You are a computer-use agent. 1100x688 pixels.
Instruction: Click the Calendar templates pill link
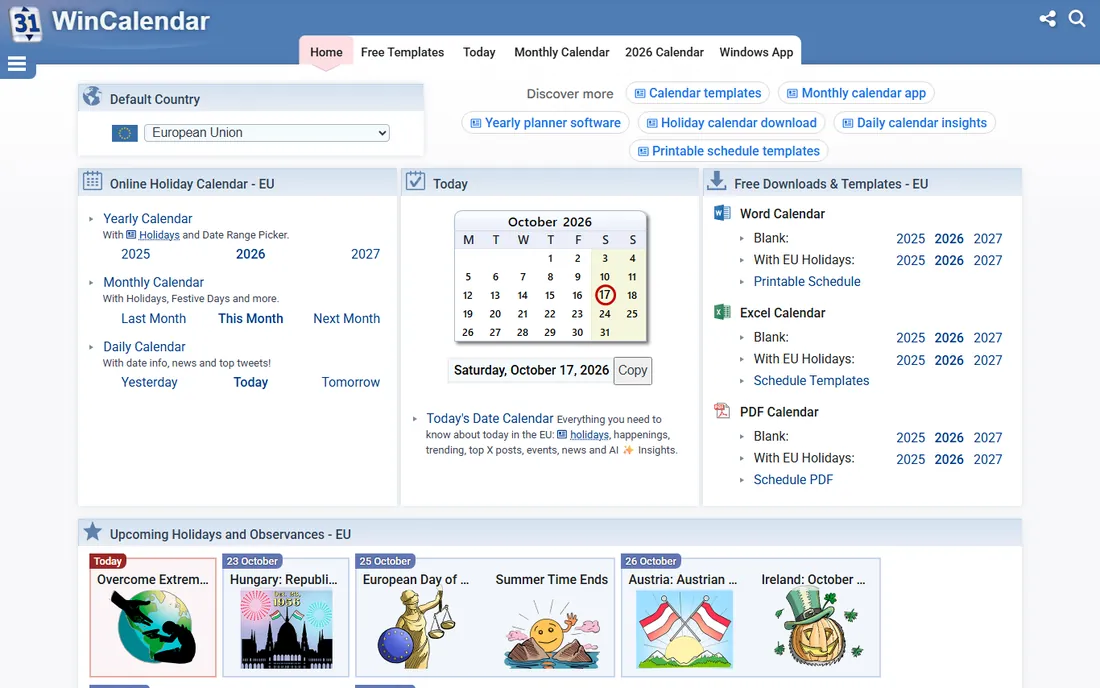pyautogui.click(x=698, y=93)
